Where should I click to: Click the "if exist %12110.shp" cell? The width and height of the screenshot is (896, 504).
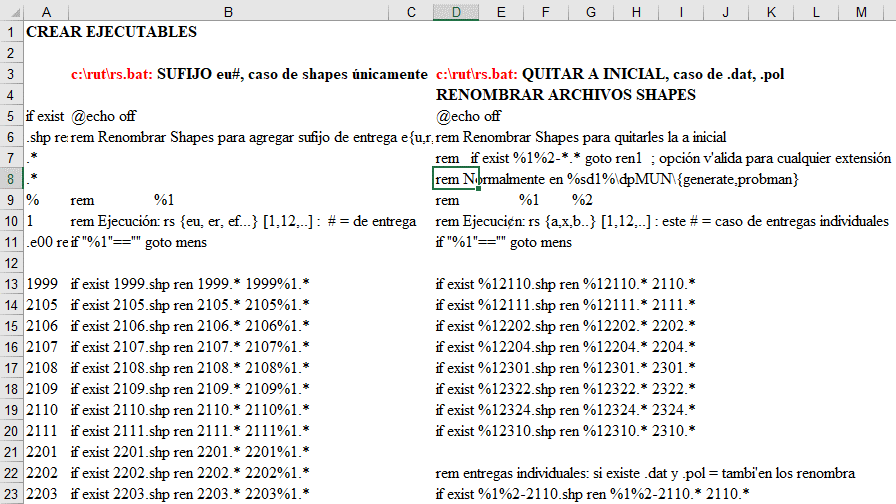(x=565, y=284)
